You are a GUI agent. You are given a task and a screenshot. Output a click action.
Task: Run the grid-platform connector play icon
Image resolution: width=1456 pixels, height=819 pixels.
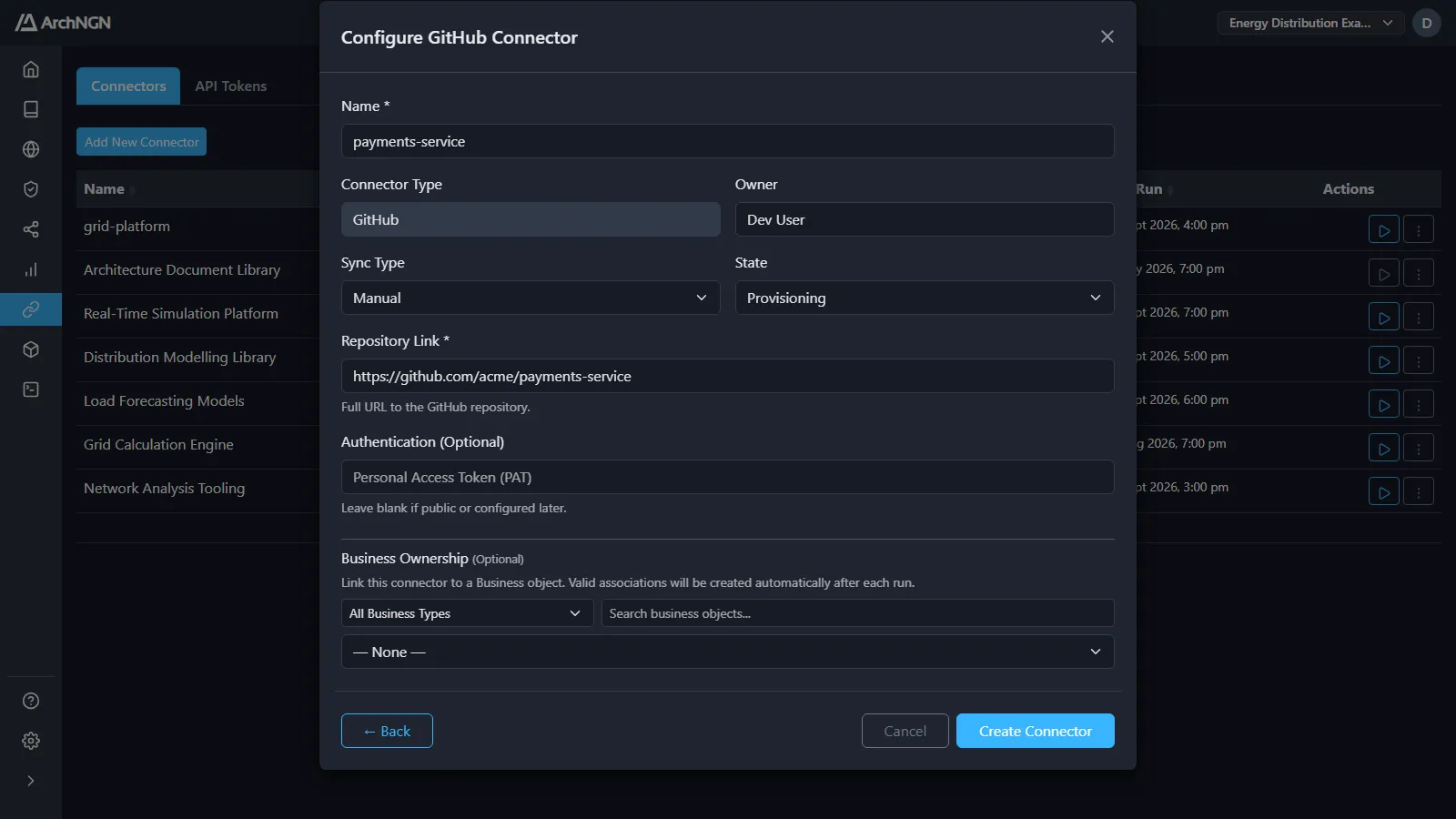[x=1384, y=230]
